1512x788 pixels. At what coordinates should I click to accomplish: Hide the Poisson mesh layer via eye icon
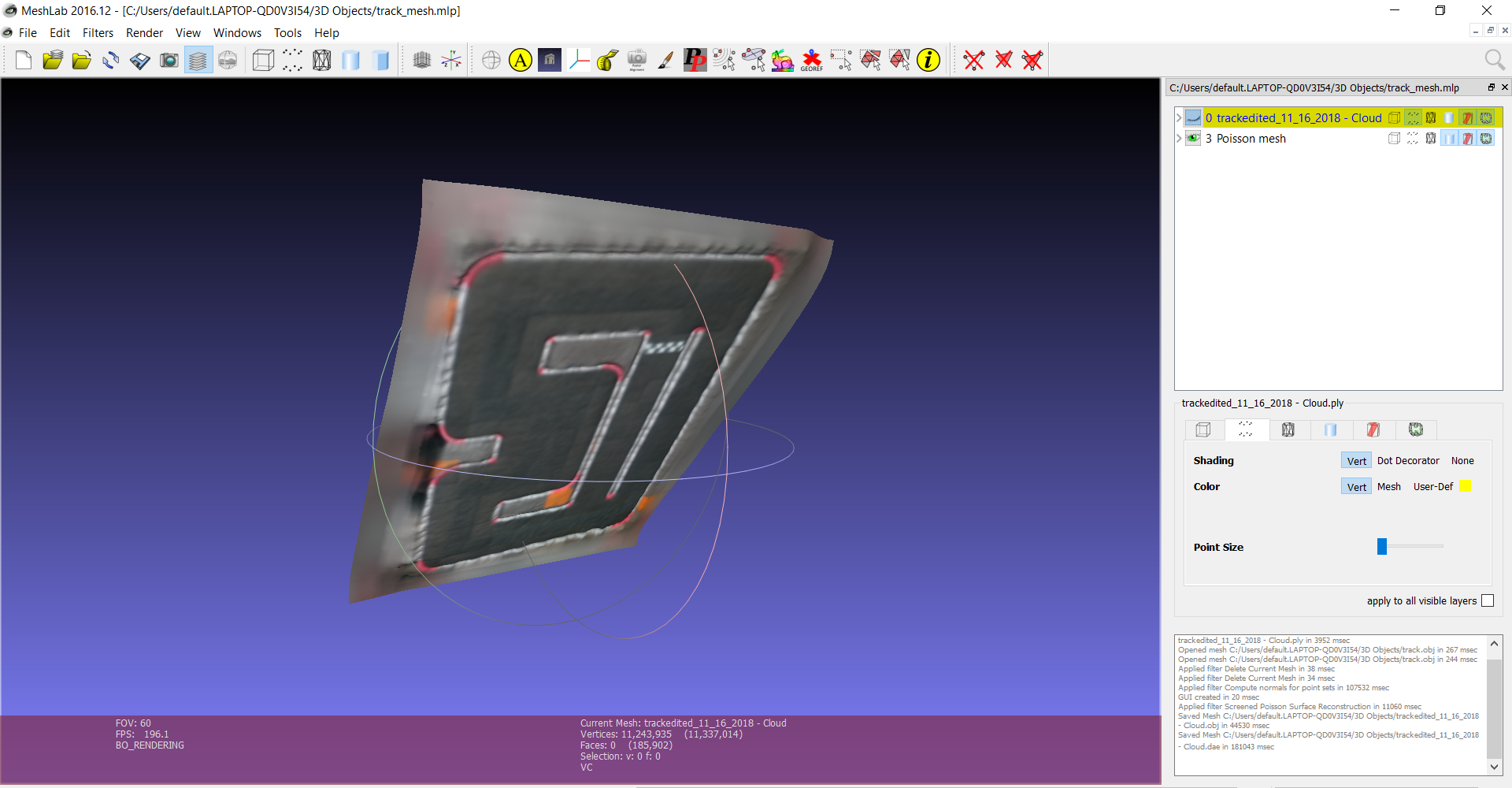(x=1193, y=139)
